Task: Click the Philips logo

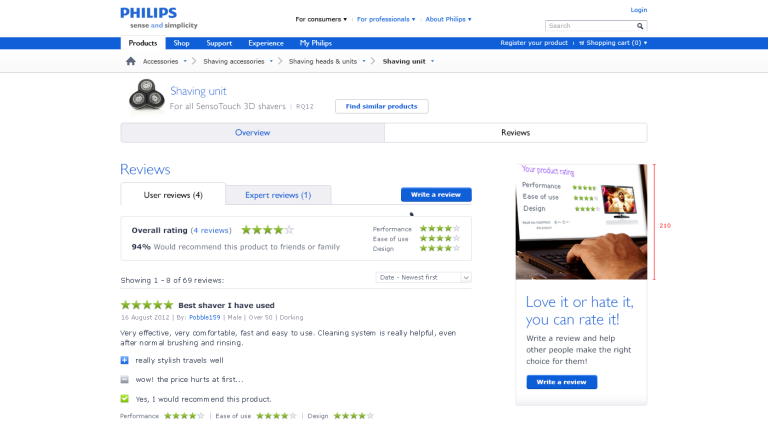Action: [148, 13]
